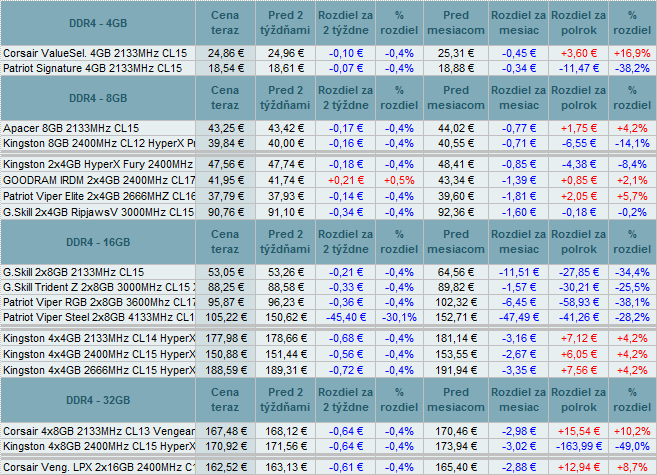Image resolution: width=657 pixels, height=475 pixels.
Task: Select current price cell 188,59 €
Action: coord(225,370)
